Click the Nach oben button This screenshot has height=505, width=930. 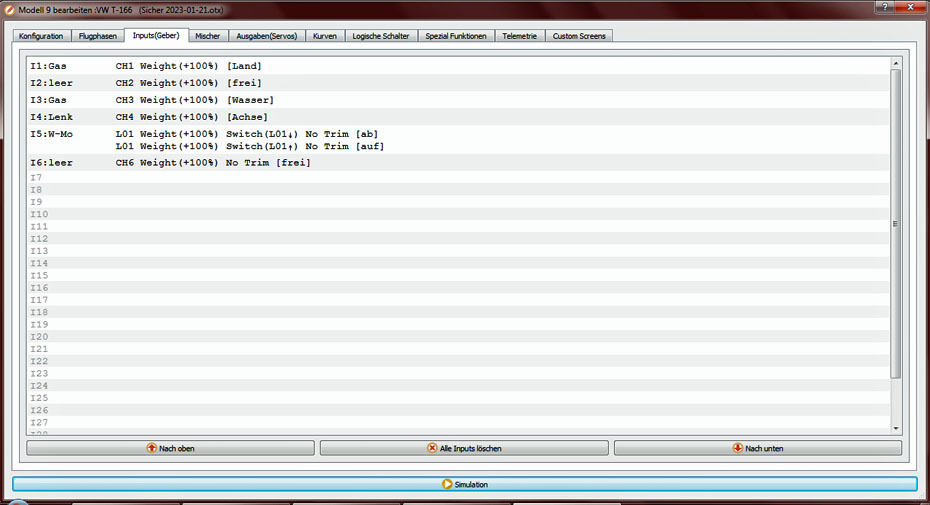click(170, 448)
